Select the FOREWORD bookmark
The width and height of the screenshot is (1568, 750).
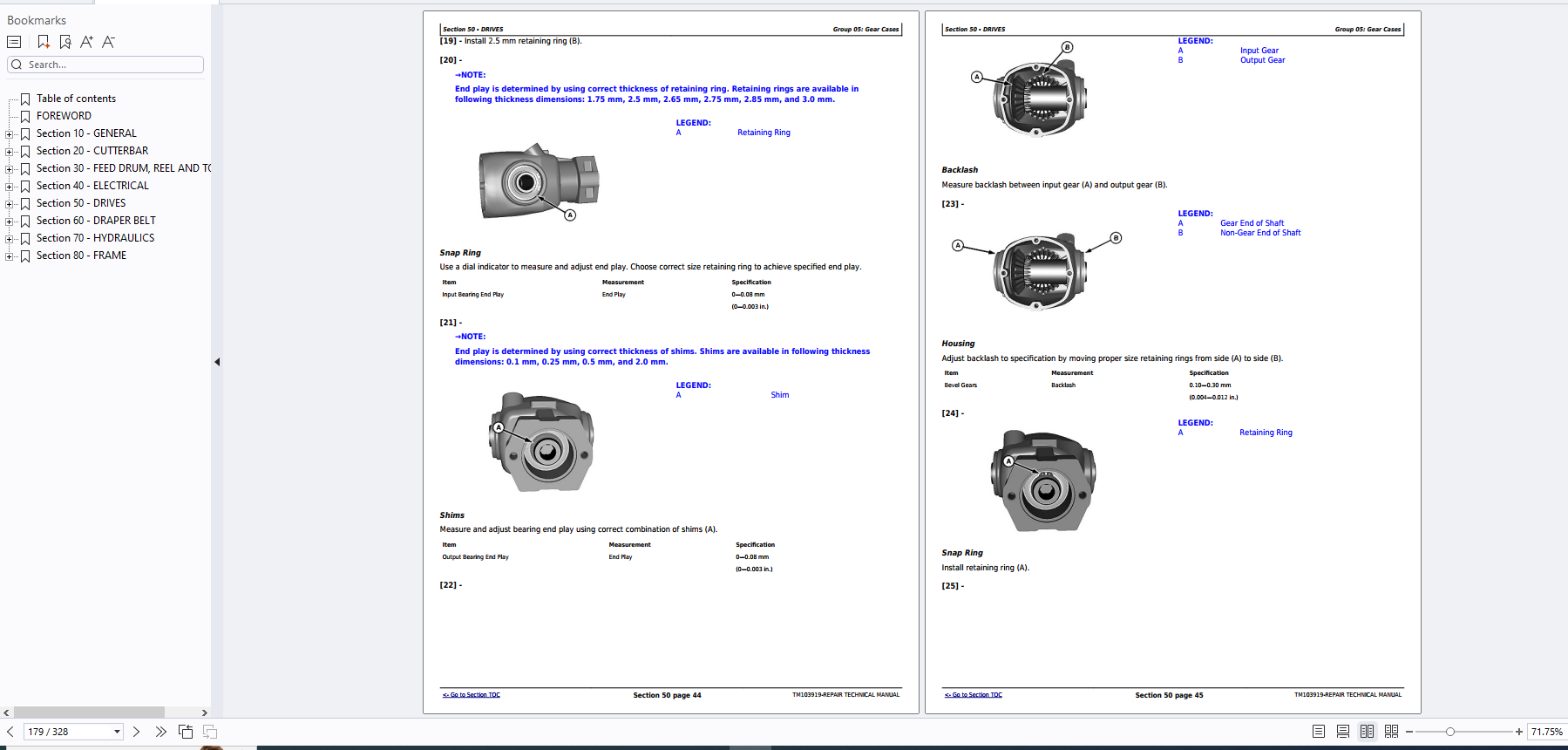pos(64,116)
